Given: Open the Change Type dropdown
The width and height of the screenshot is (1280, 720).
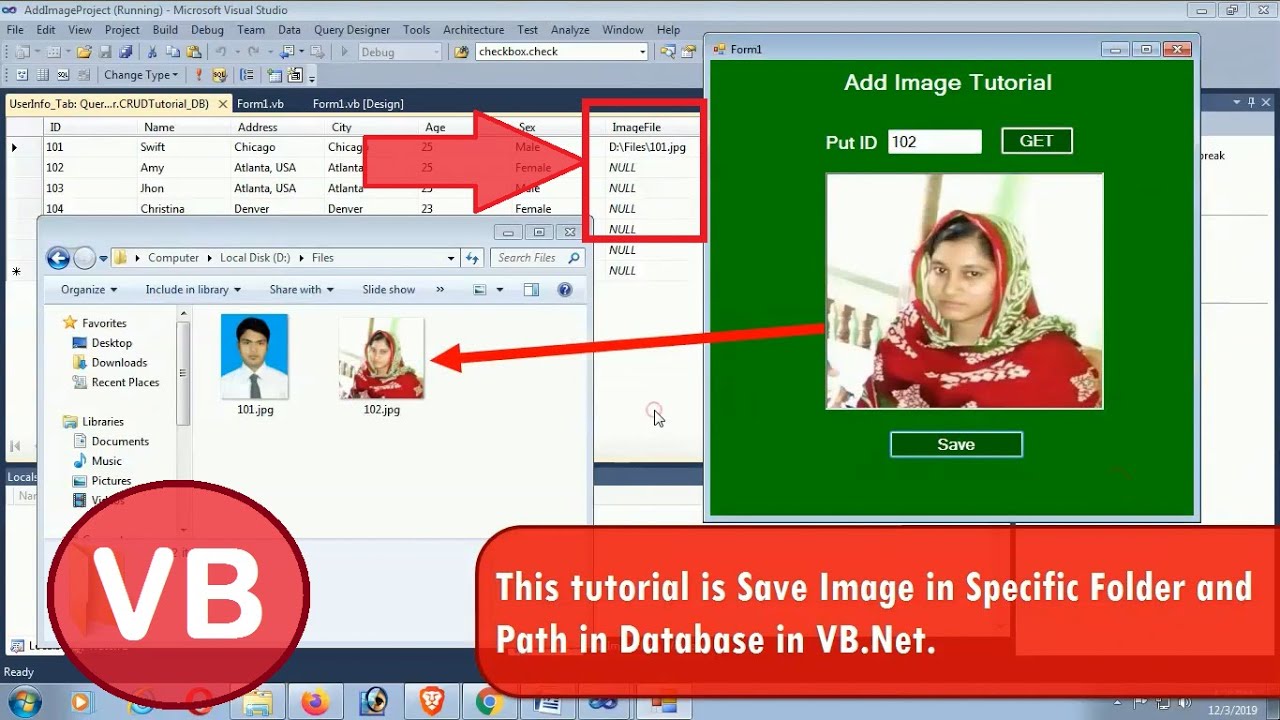Looking at the screenshot, I should point(141,75).
